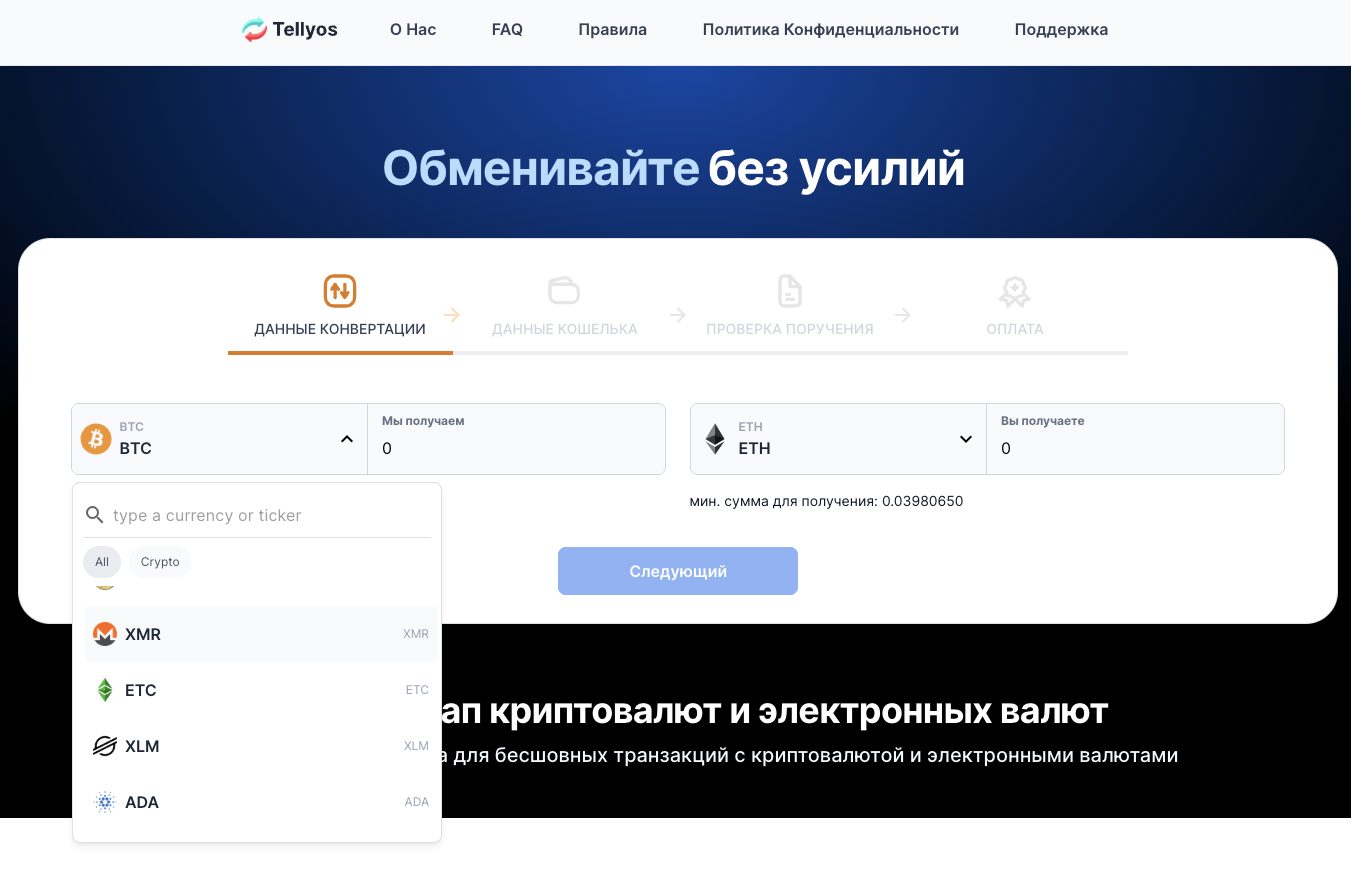Go to О Нас page

(x=413, y=30)
